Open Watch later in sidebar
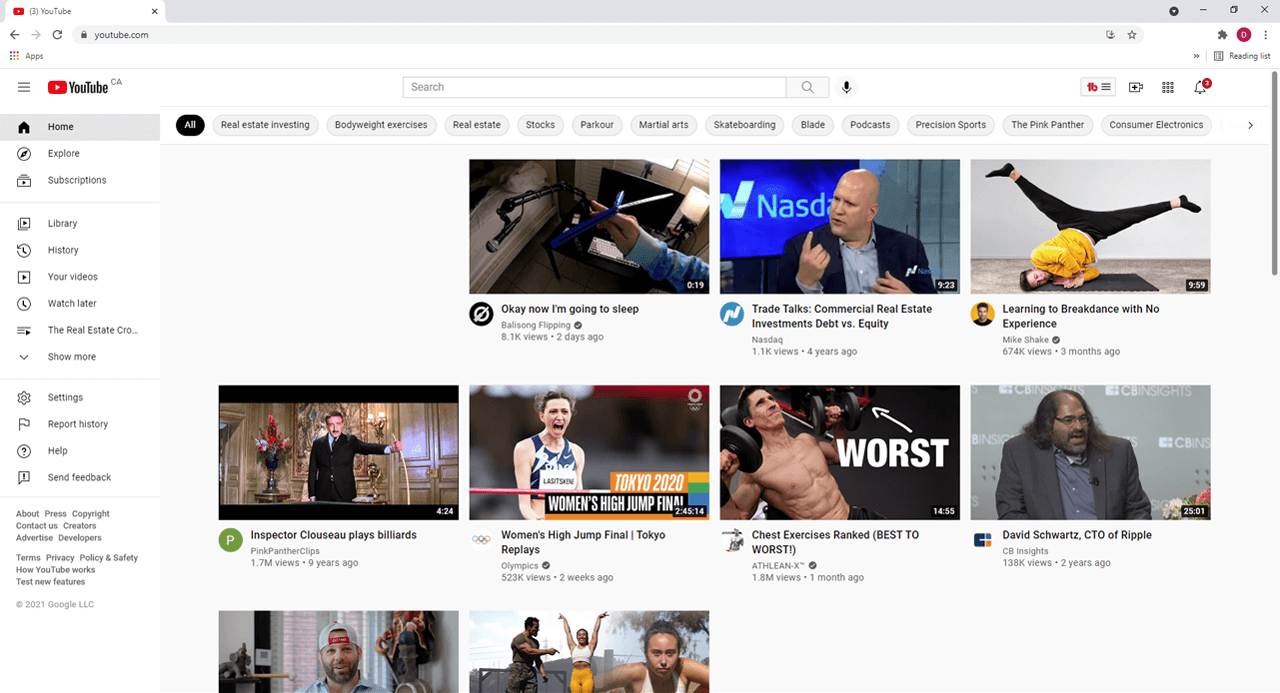Viewport: 1280px width, 693px height. (x=80, y=304)
